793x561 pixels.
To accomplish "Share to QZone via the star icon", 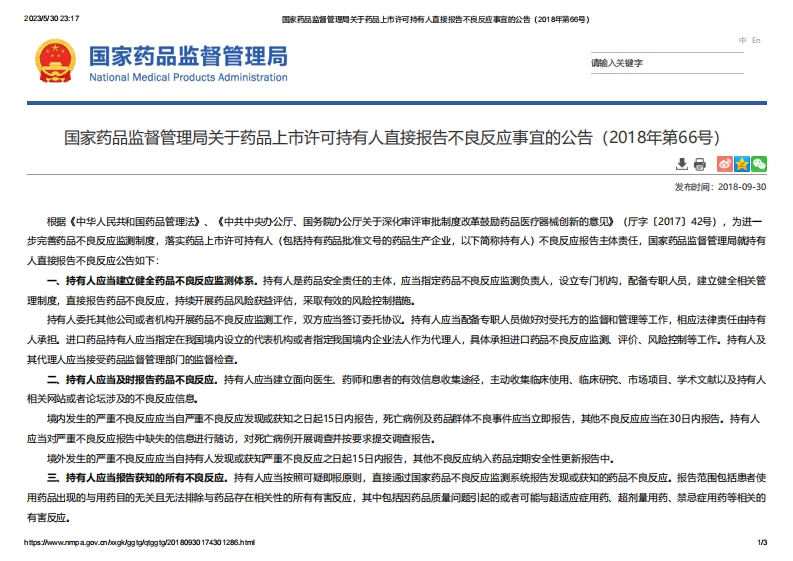I will coord(742,164).
